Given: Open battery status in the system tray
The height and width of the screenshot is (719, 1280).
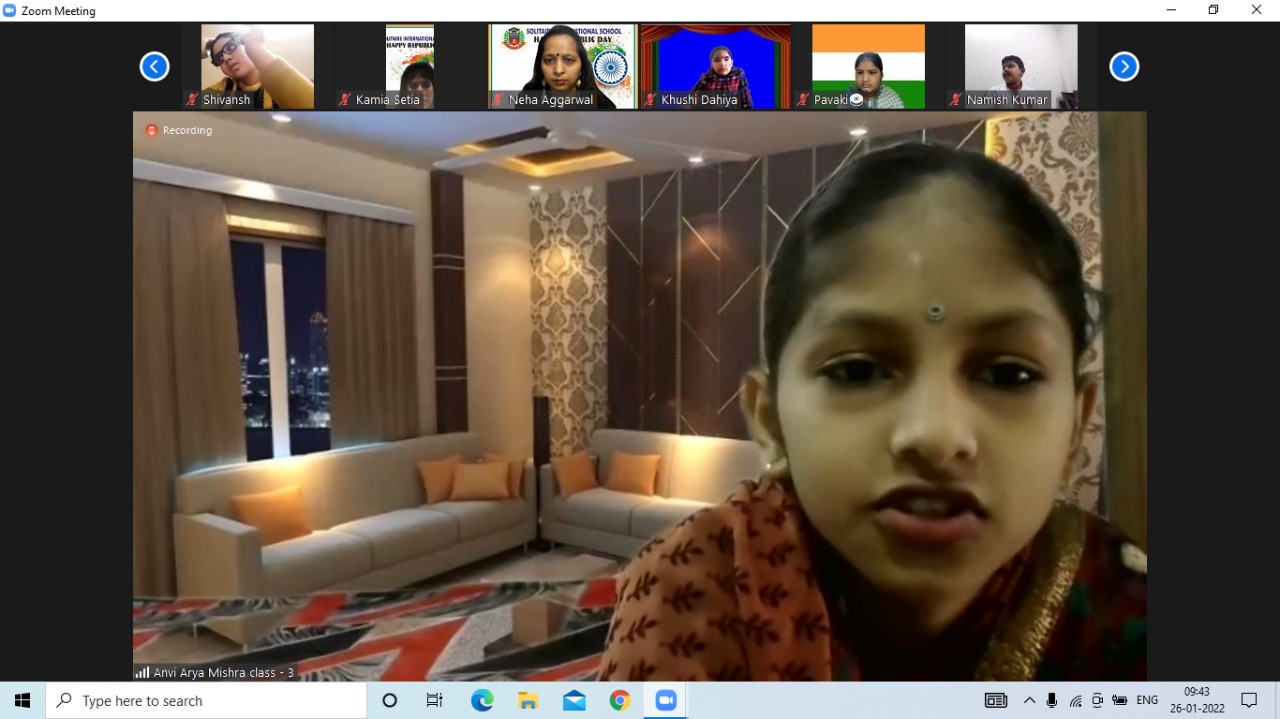Looking at the screenshot, I should pos(1120,700).
